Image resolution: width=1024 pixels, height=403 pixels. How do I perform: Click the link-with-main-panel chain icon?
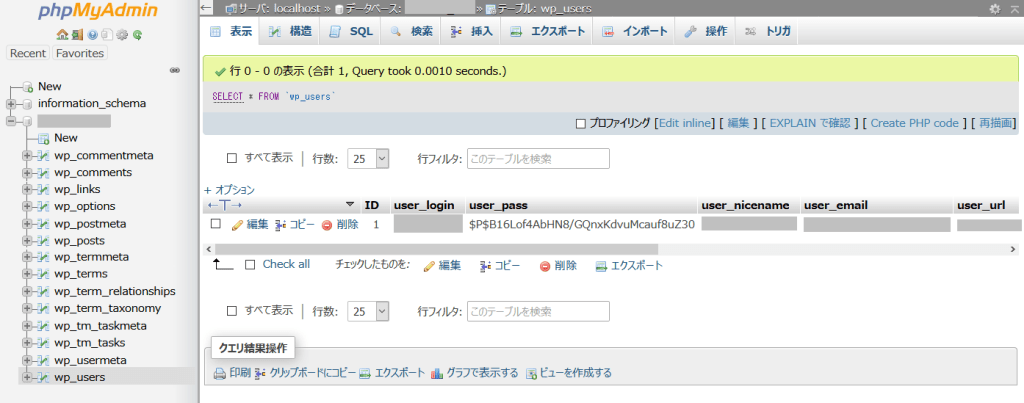(x=175, y=70)
